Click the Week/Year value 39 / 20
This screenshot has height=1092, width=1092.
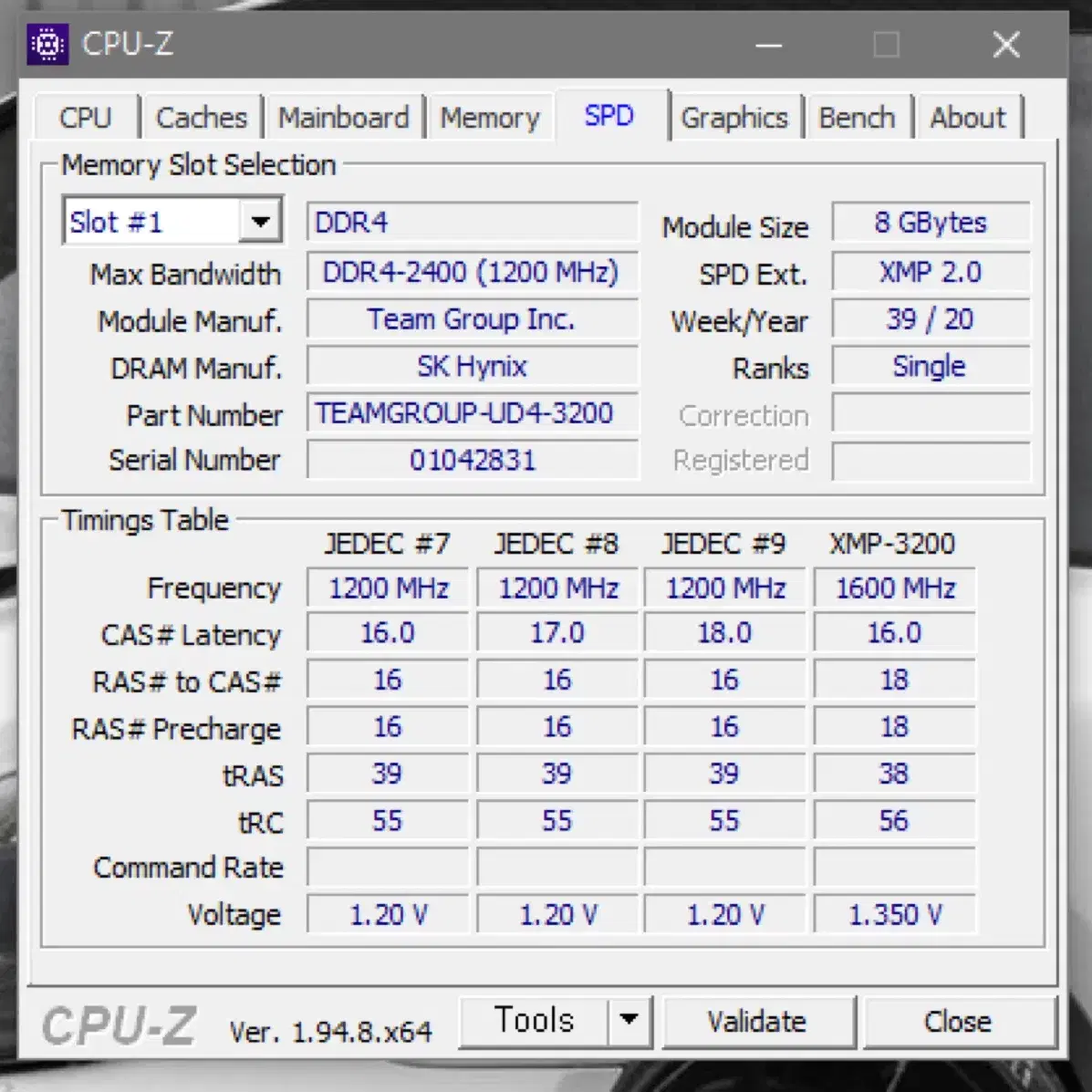click(931, 319)
